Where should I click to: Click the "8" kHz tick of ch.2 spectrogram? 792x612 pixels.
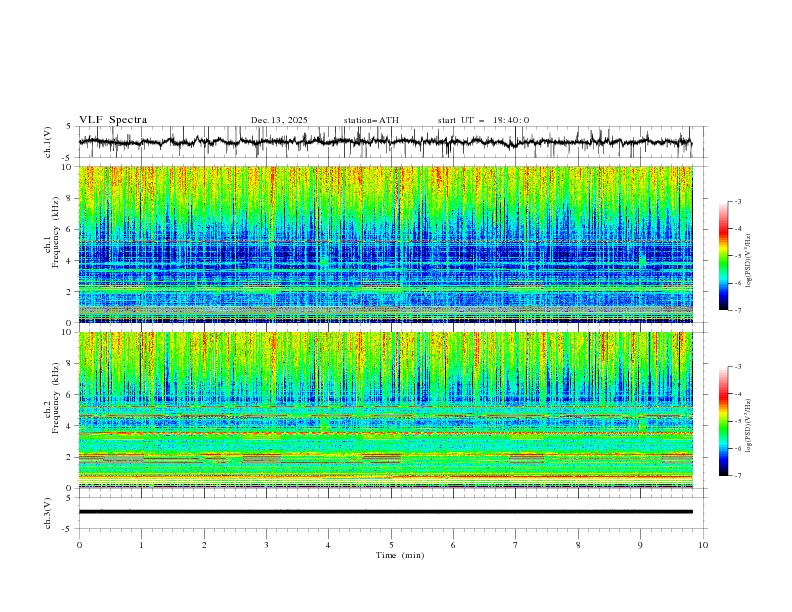pyautogui.click(x=70, y=364)
